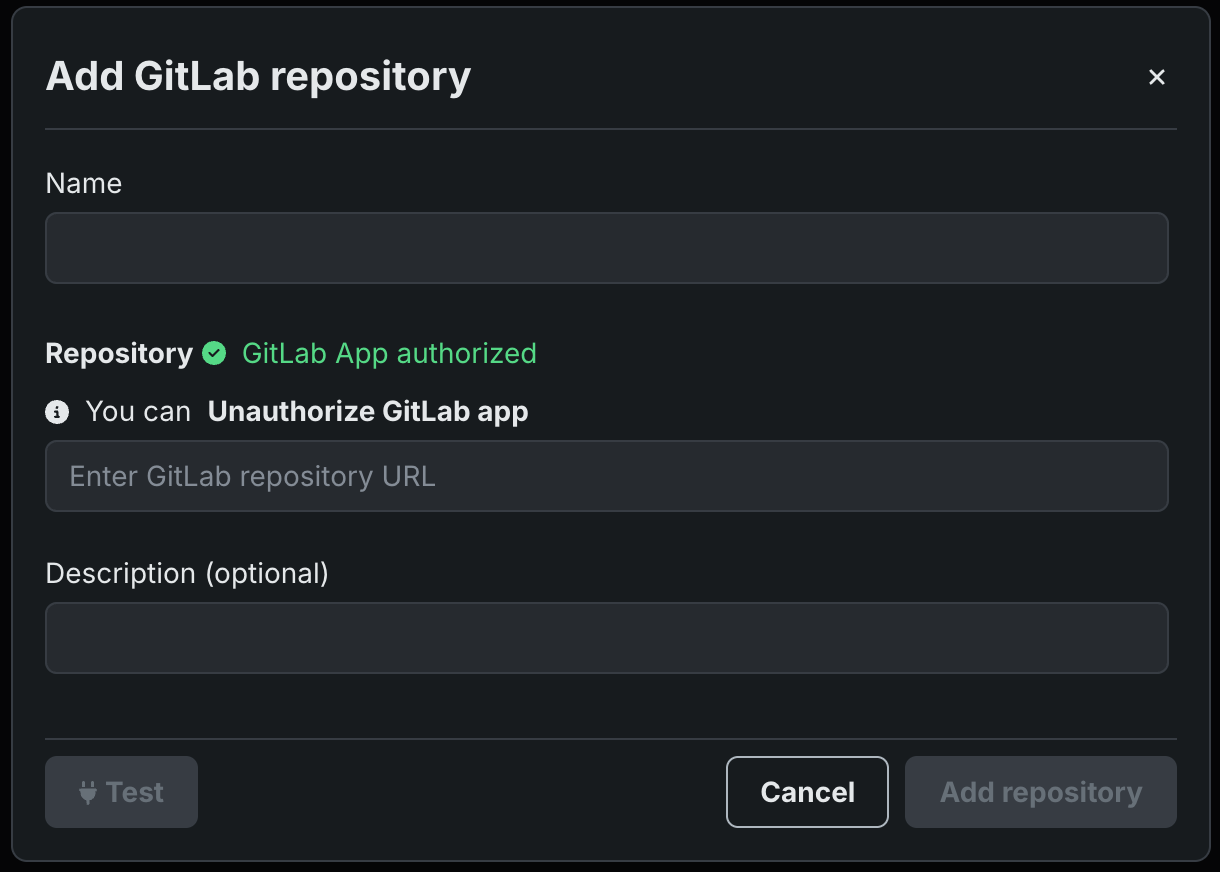Click the 'GitLab App authorized' status text
1220x872 pixels.
(389, 353)
